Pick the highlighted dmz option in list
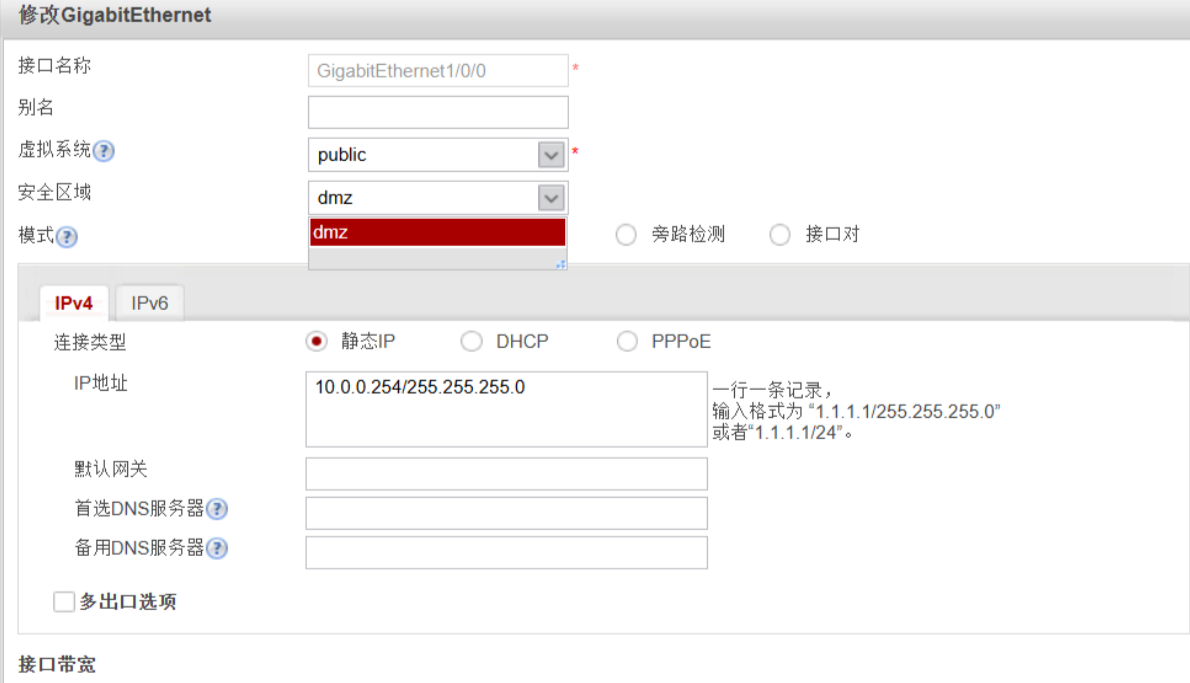This screenshot has height=683, width=1190. click(438, 232)
